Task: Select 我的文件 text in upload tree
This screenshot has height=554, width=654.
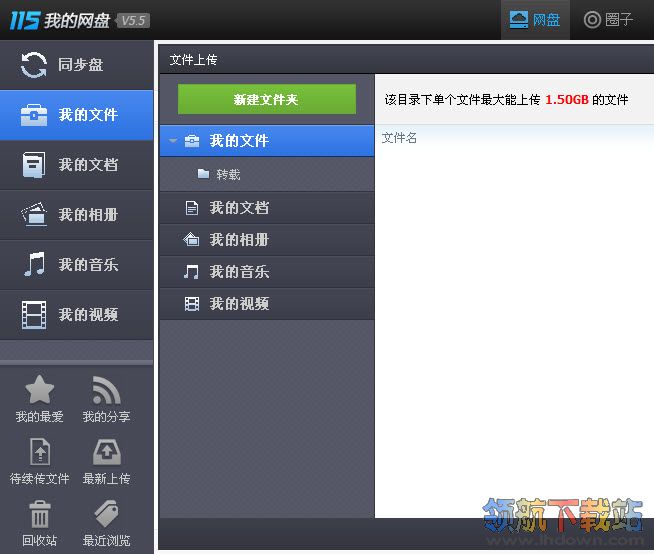Action: click(x=239, y=141)
